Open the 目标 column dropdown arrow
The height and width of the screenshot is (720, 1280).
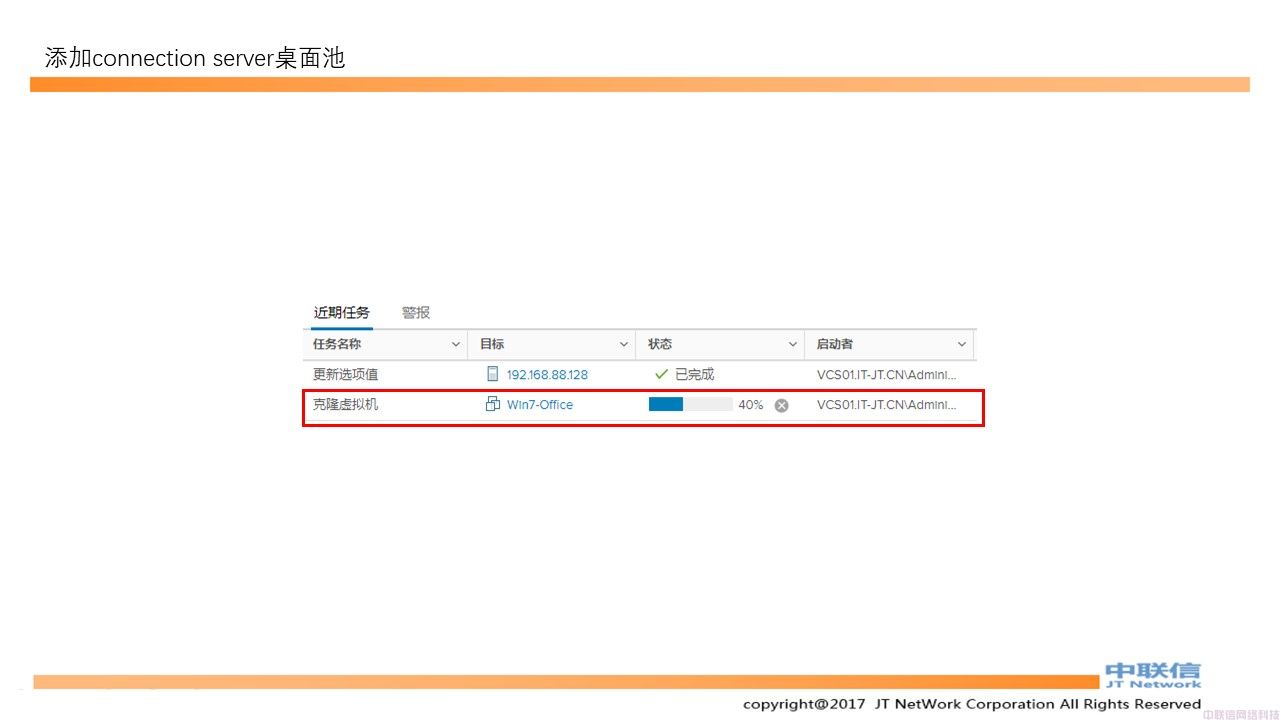[x=624, y=344]
